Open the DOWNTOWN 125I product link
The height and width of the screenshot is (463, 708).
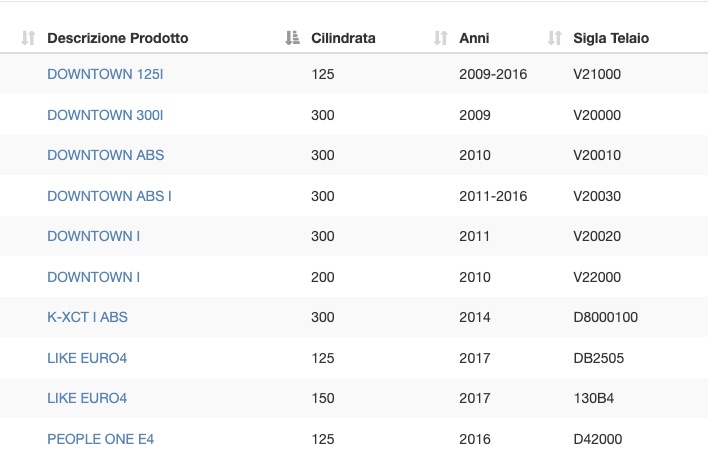[x=105, y=74]
